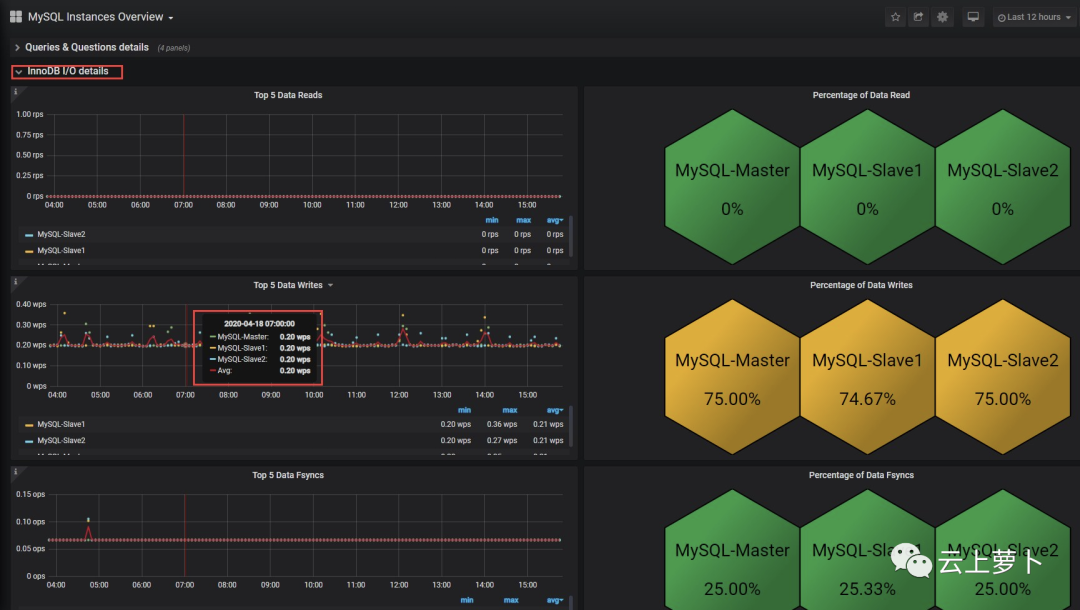The height and width of the screenshot is (610, 1080).
Task: Toggle MySQL-Slave2 series in Data Writes legend
Action: (x=61, y=441)
